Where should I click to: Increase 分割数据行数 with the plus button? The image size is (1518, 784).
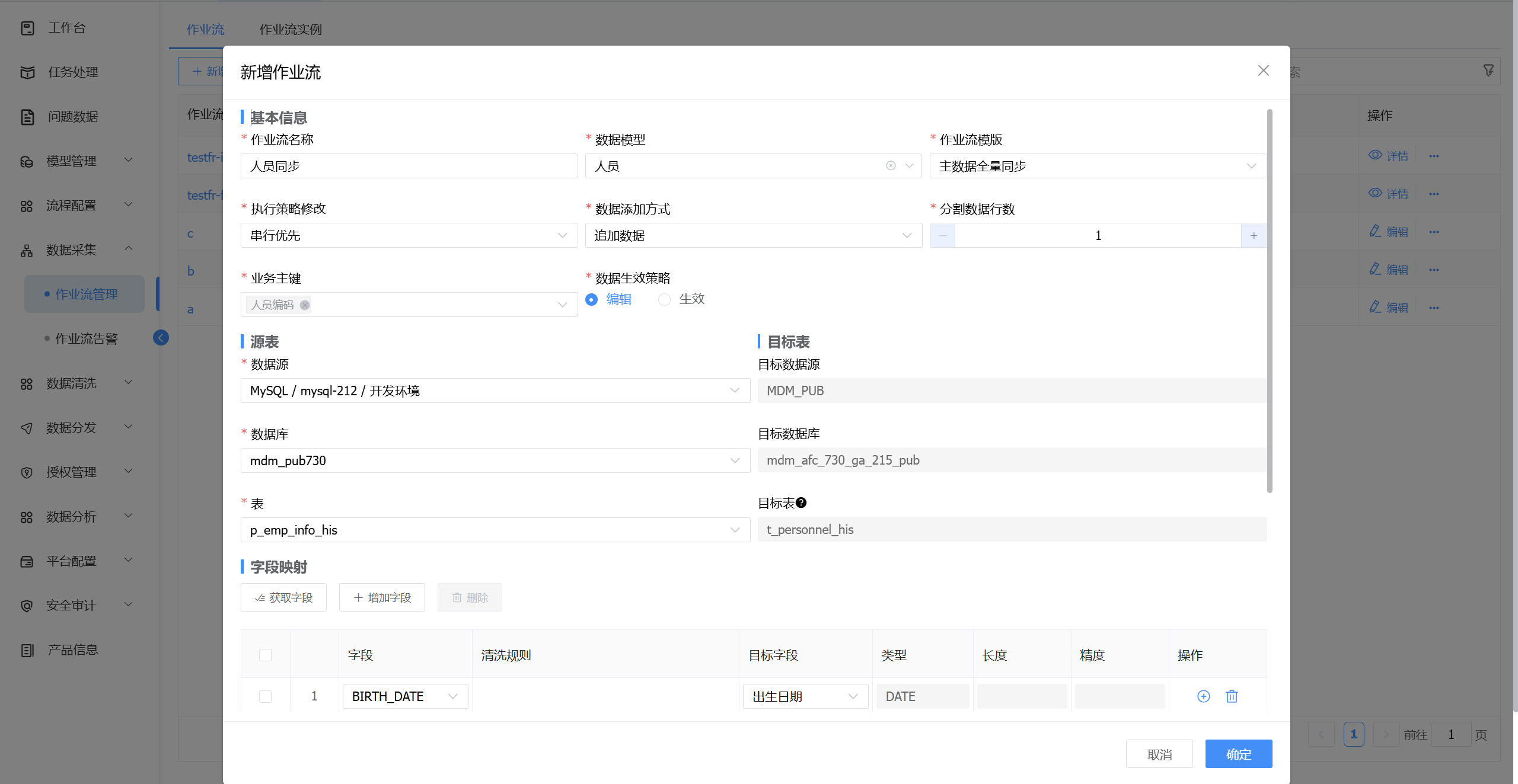pos(1254,236)
